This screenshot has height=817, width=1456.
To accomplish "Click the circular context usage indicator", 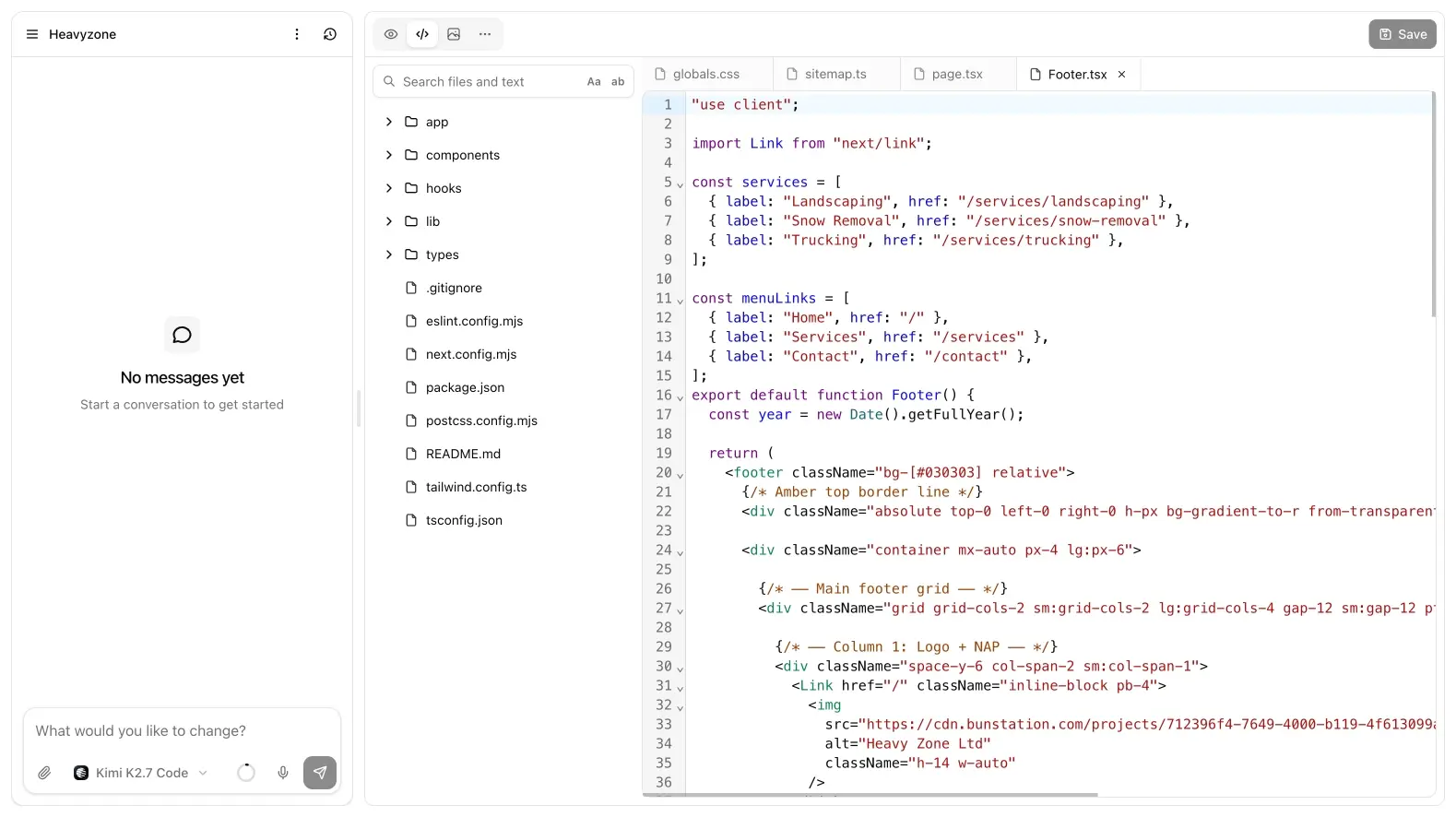I will click(x=246, y=773).
